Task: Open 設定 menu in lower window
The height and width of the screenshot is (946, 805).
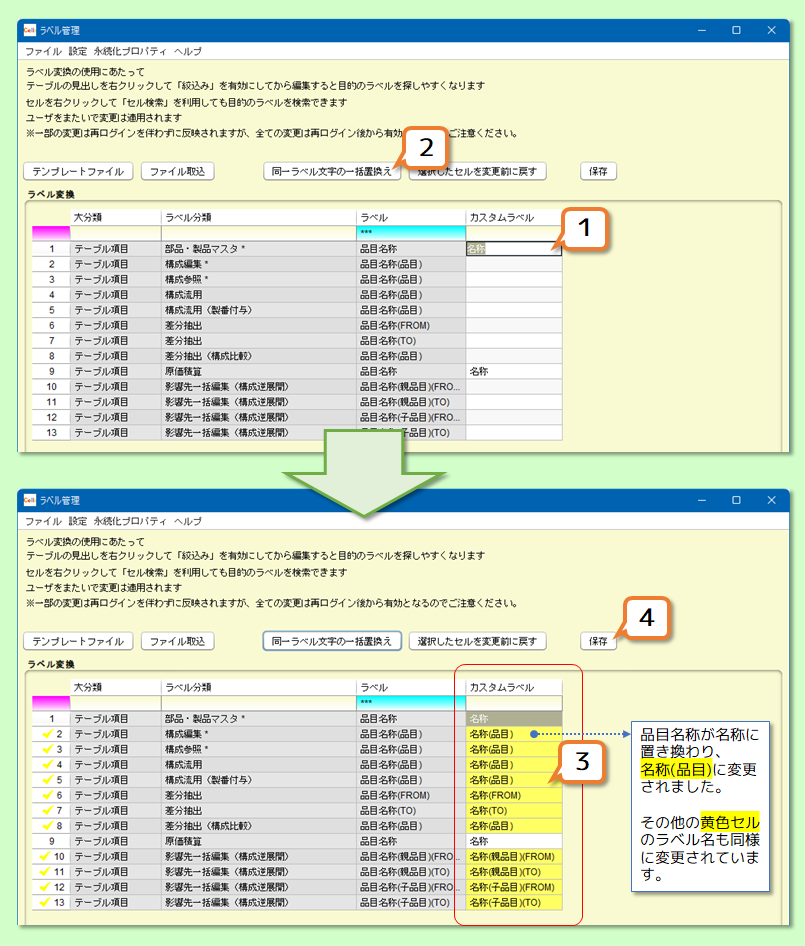Action: pyautogui.click(x=77, y=521)
